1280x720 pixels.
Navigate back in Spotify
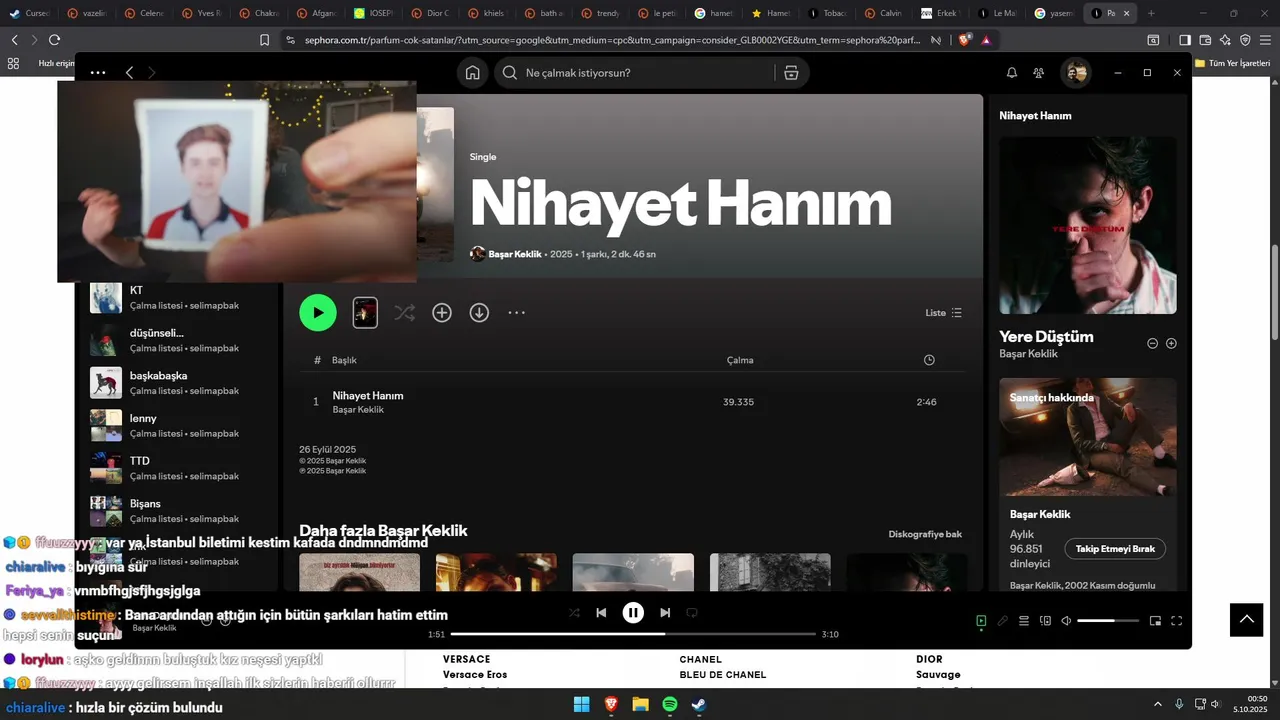point(129,73)
